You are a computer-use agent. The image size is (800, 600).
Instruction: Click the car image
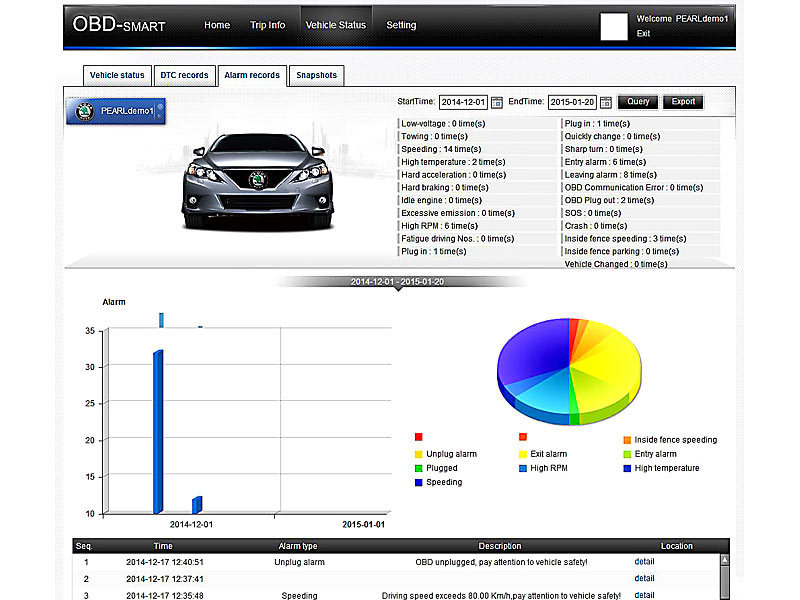coord(258,181)
